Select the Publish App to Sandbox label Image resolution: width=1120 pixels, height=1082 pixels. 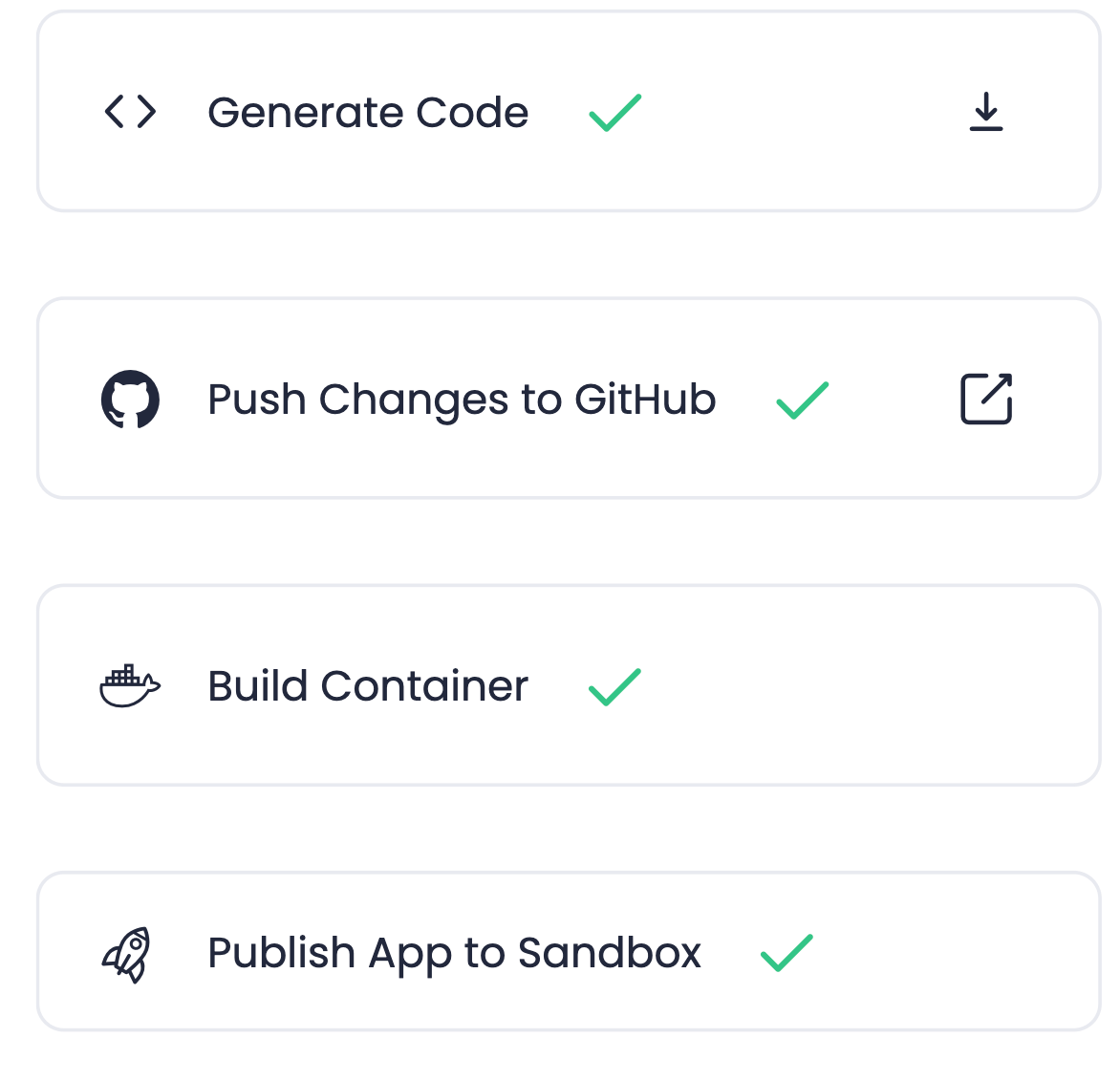click(454, 953)
